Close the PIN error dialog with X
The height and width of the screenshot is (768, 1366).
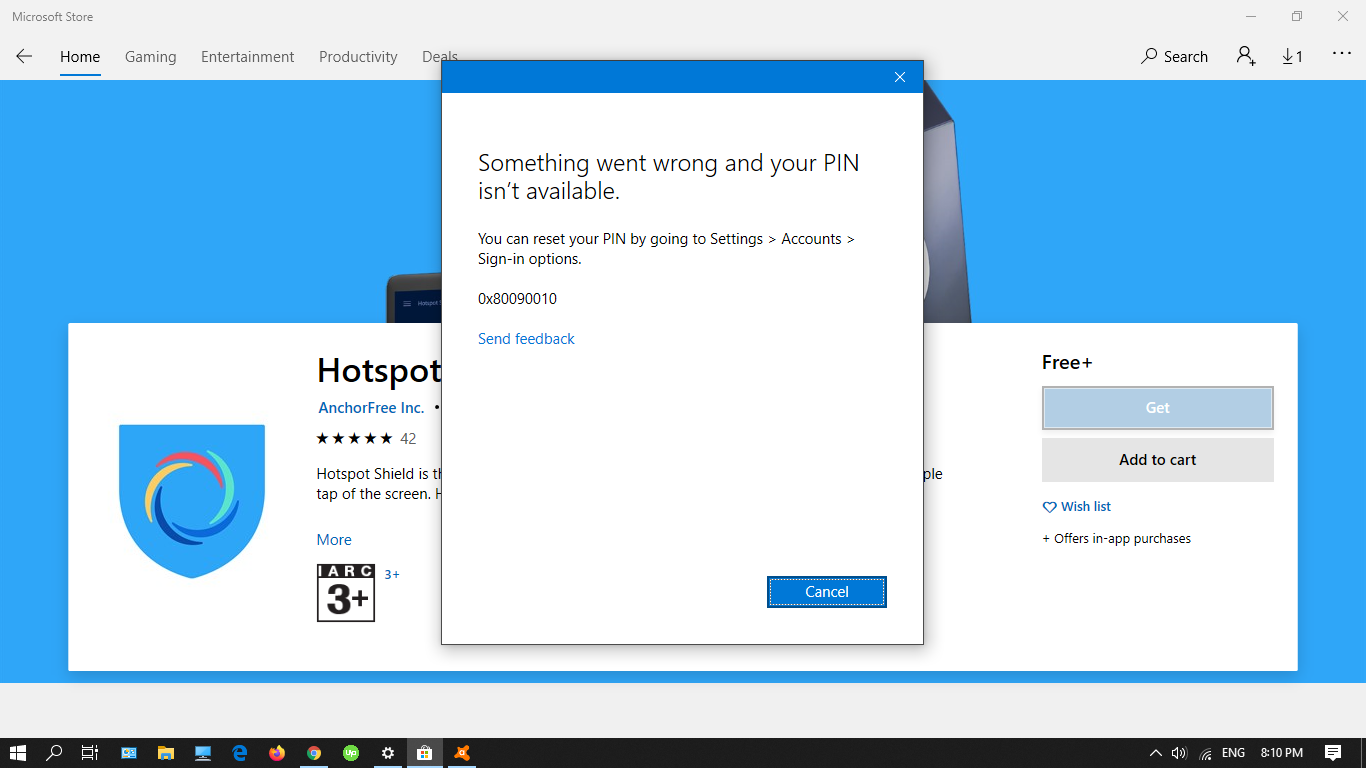point(899,77)
